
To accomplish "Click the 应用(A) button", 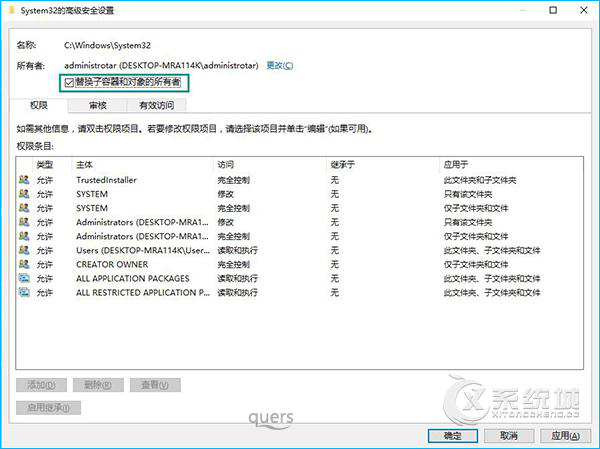I will coord(565,436).
